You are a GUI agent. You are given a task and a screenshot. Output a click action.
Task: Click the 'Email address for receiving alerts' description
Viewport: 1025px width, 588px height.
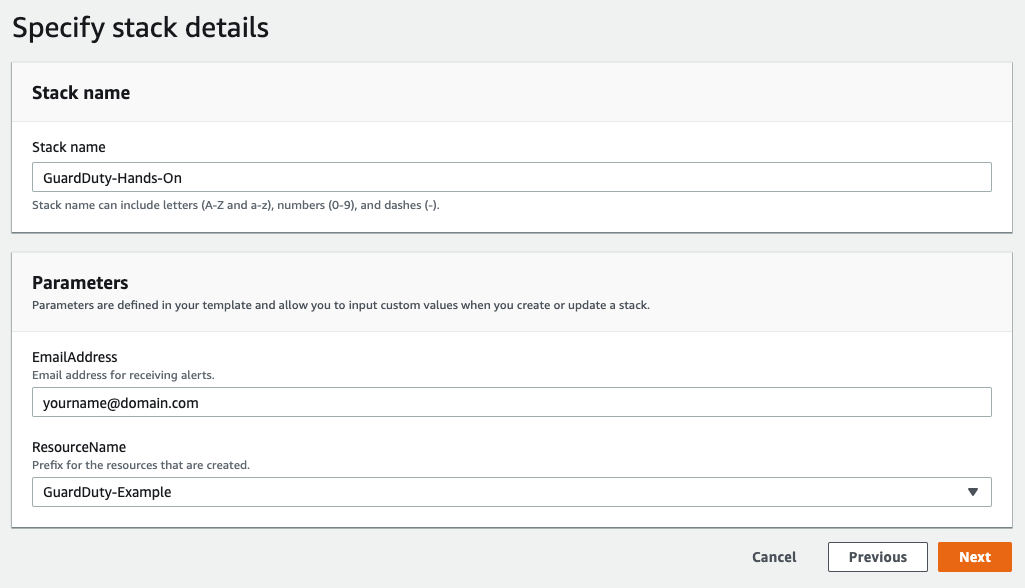point(124,375)
